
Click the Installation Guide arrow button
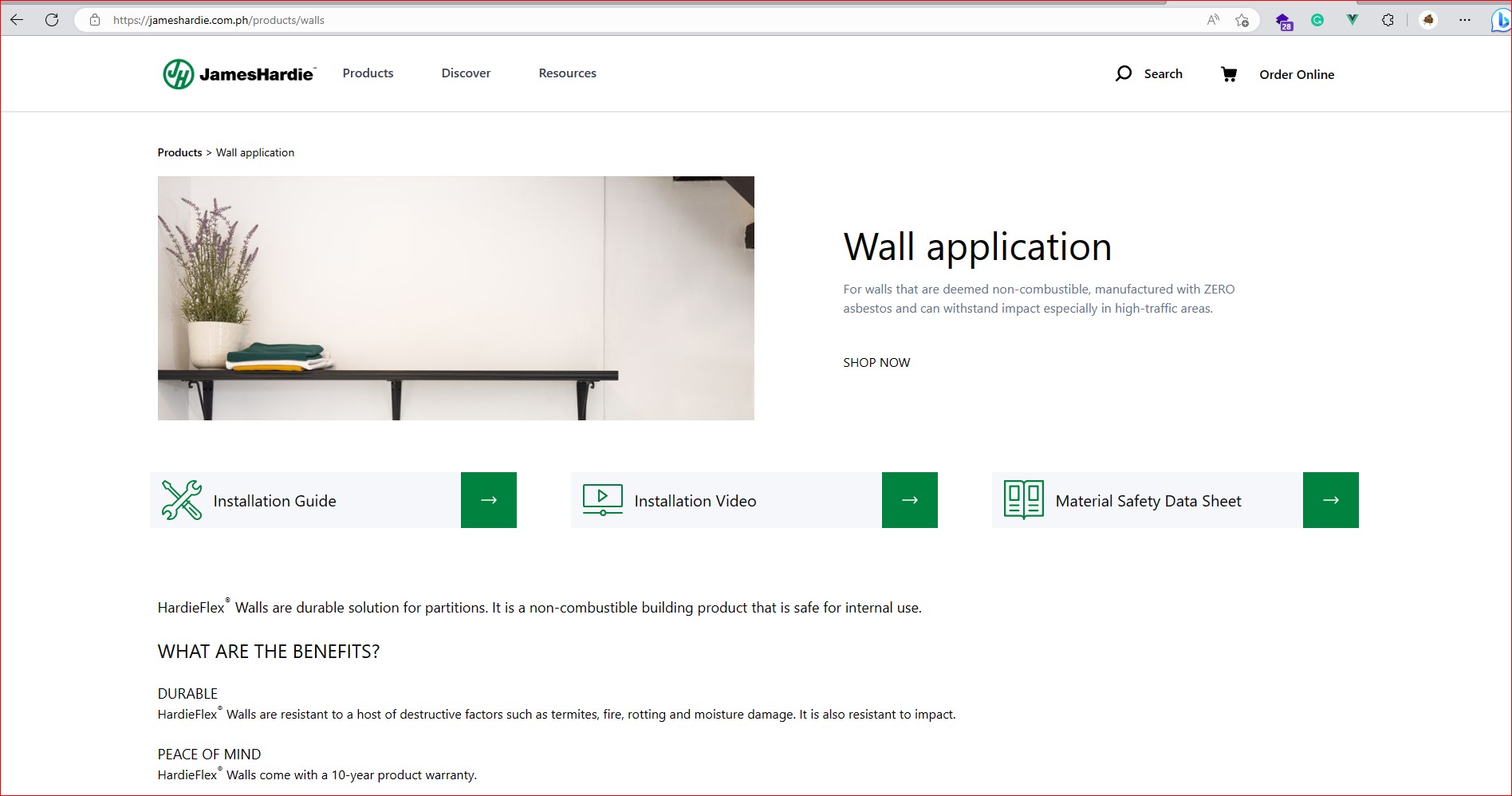489,500
